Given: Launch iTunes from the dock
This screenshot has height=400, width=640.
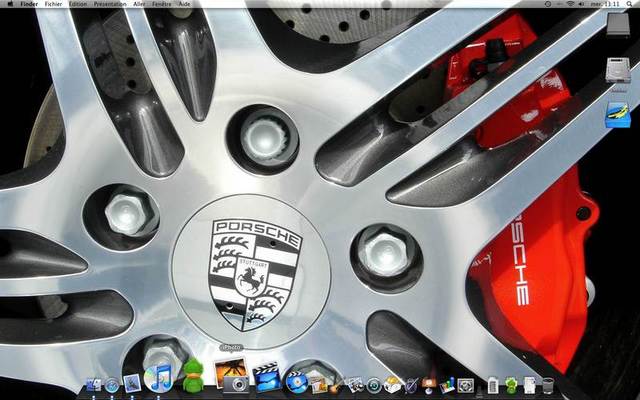Looking at the screenshot, I should point(159,378).
